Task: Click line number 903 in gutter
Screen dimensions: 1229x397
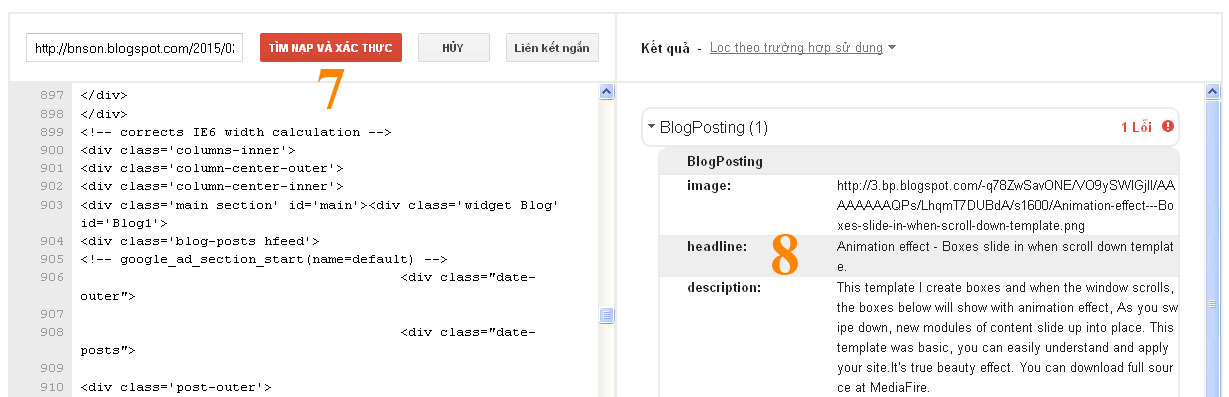Action: pos(52,204)
